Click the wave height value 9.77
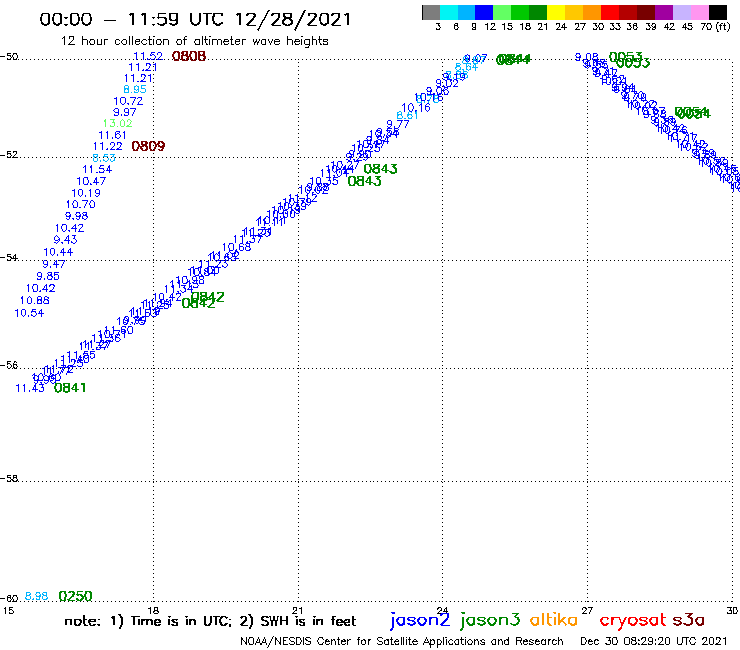The height and width of the screenshot is (650, 740). point(398,124)
